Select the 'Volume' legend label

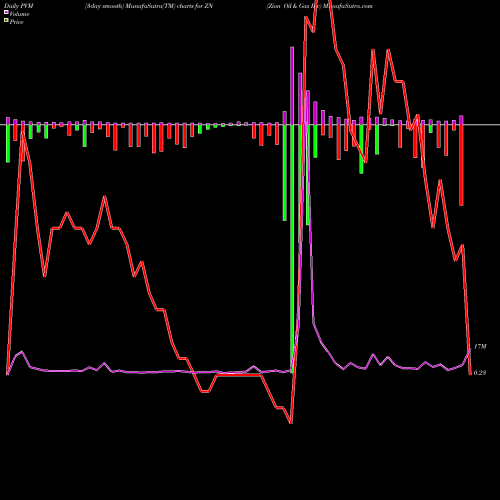[19, 14]
